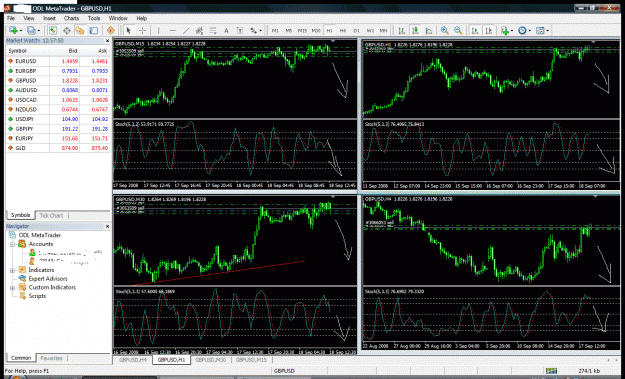This screenshot has width=625, height=379.
Task: Select the Vertical Line drawing tool
Action: [x=159, y=30]
